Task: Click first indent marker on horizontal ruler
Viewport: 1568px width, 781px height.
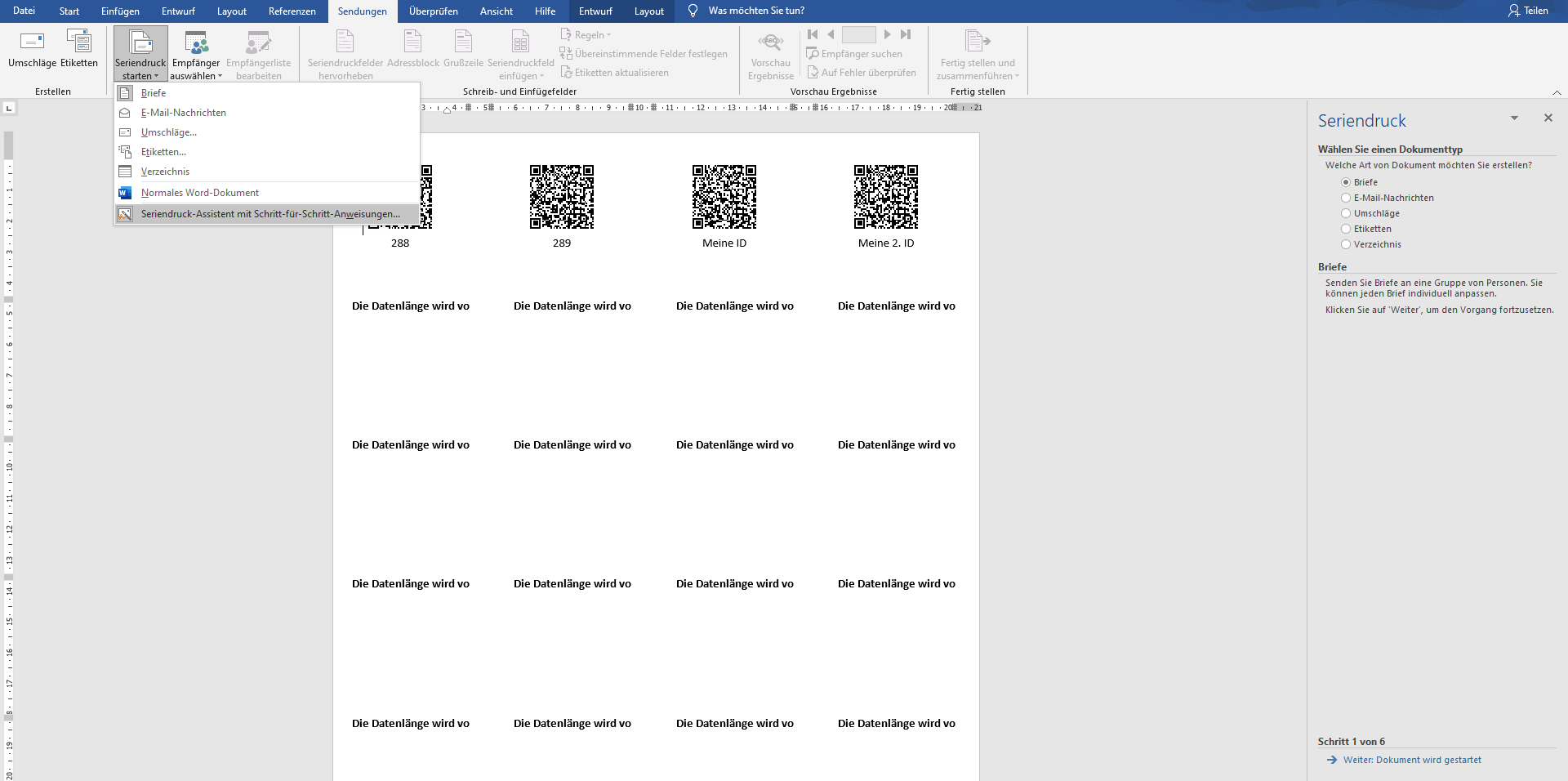Action: point(447,109)
